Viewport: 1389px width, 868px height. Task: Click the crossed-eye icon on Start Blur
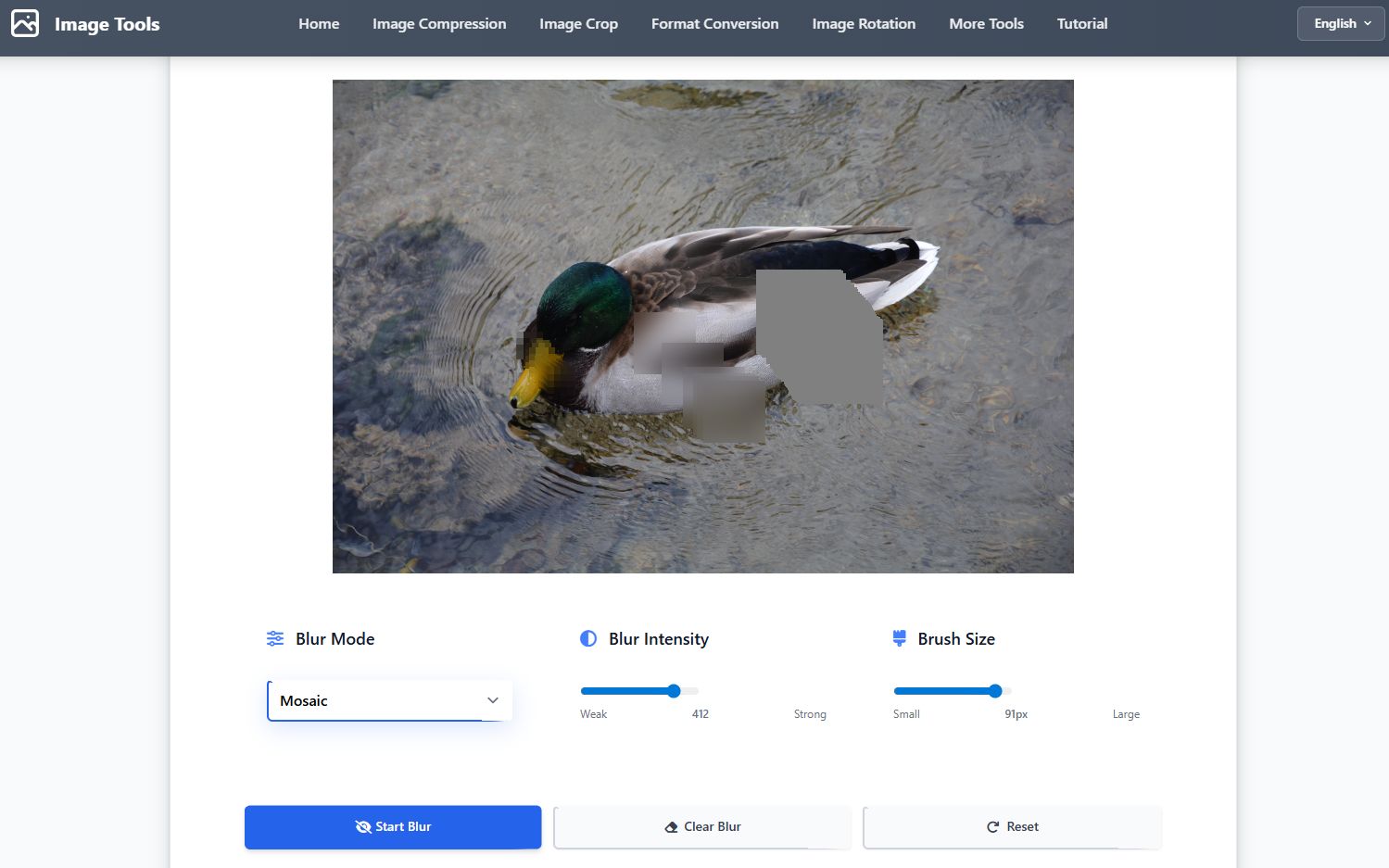point(363,826)
